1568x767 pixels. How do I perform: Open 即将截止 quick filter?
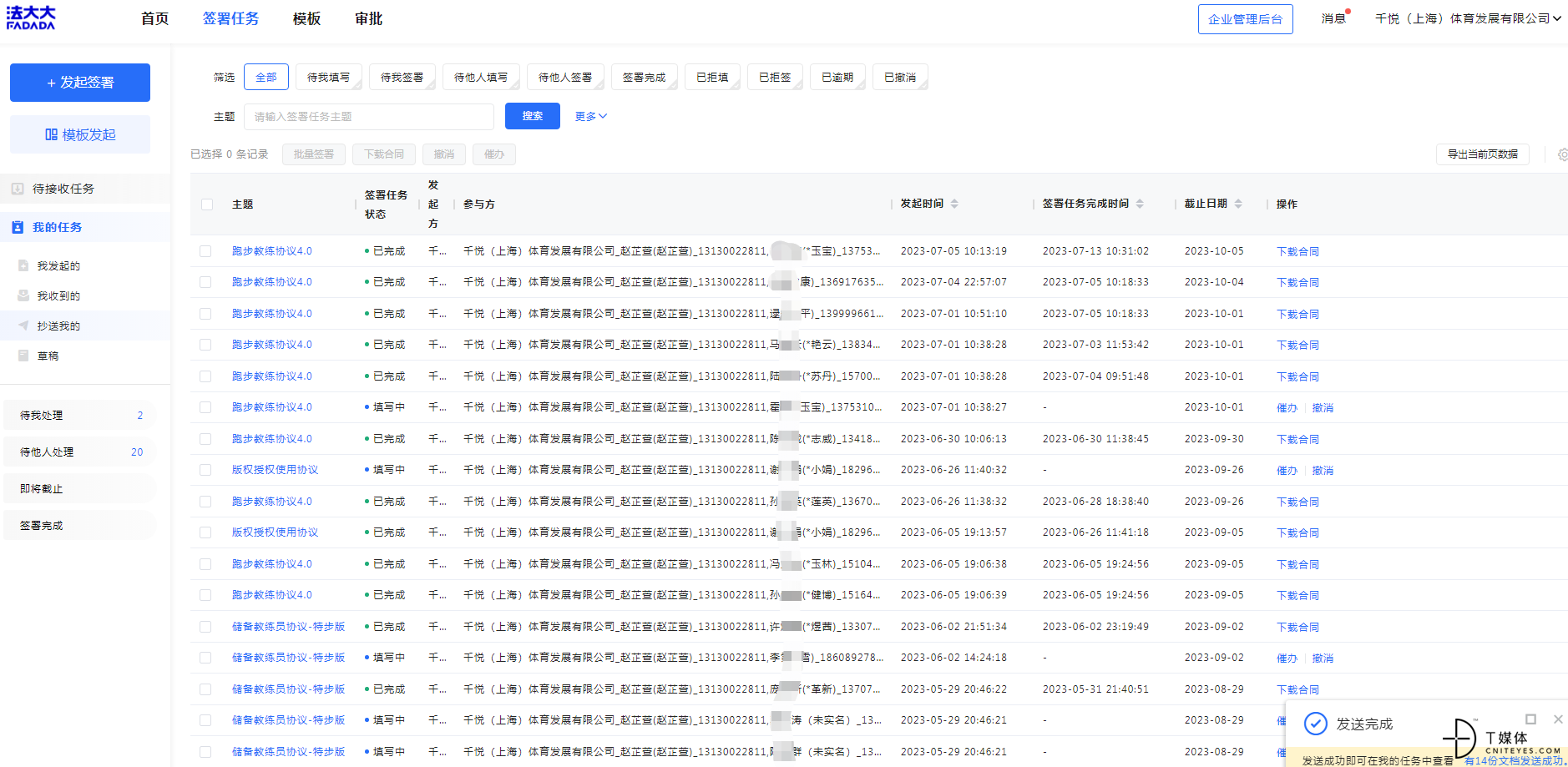tap(79, 488)
